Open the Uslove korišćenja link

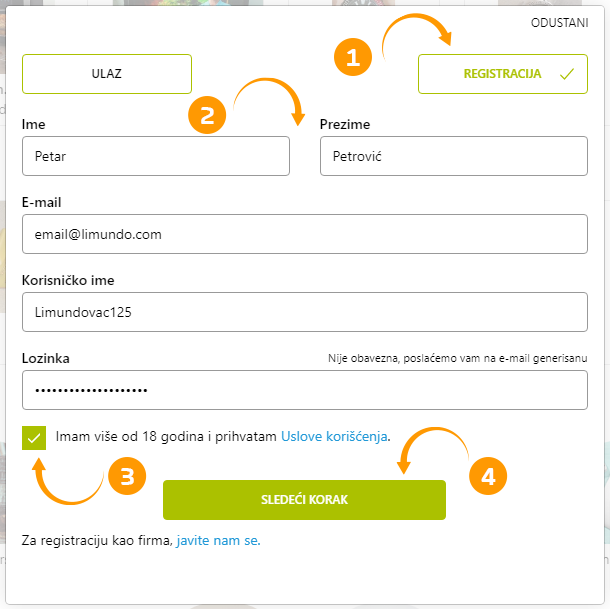[334, 437]
